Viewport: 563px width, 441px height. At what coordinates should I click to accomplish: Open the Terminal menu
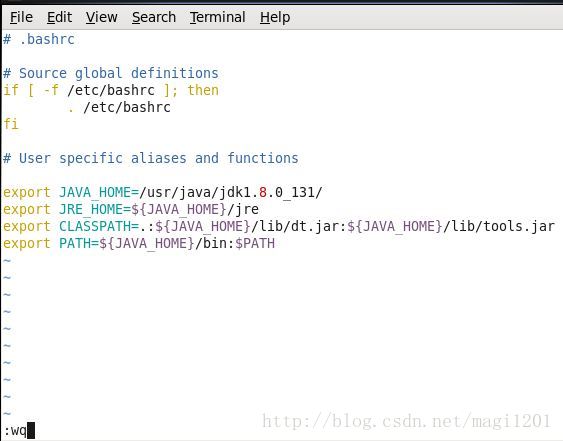pos(218,17)
